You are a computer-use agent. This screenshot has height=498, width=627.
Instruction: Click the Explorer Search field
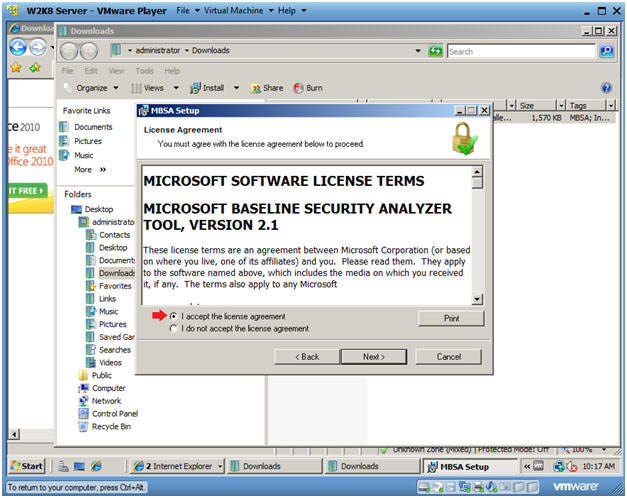tap(521, 52)
